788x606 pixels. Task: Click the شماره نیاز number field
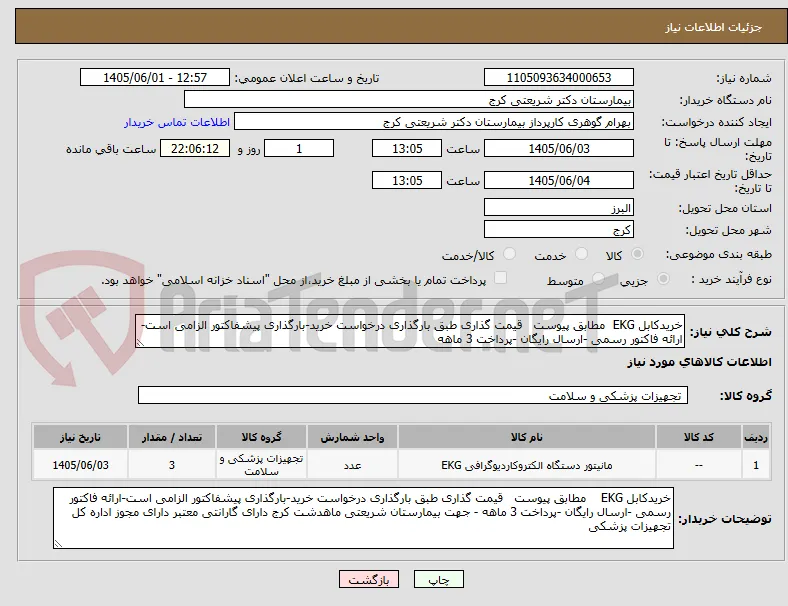click(558, 78)
